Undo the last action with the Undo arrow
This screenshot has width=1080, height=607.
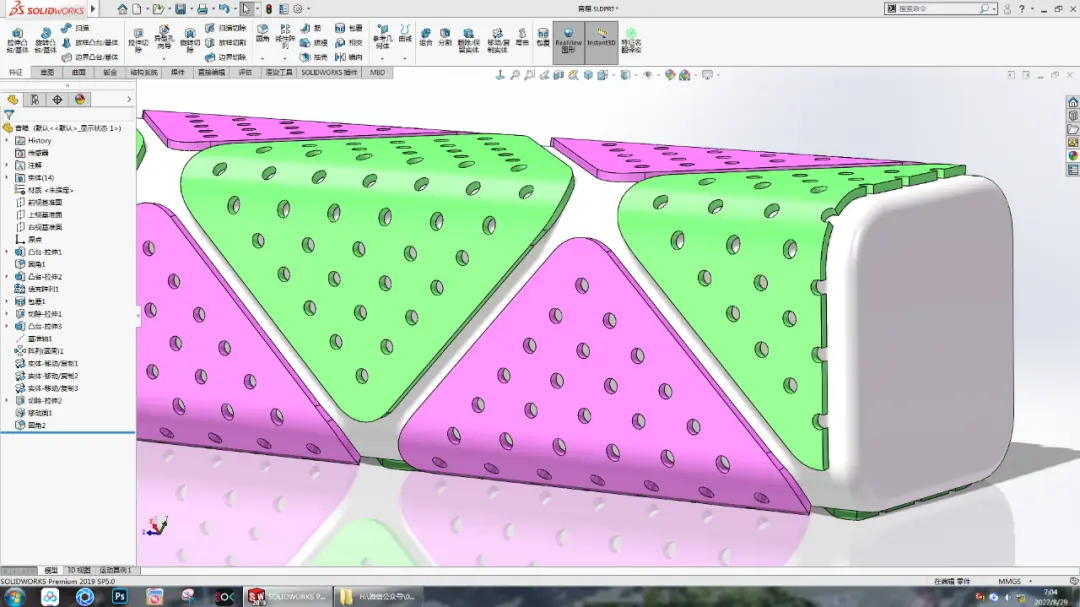click(224, 9)
